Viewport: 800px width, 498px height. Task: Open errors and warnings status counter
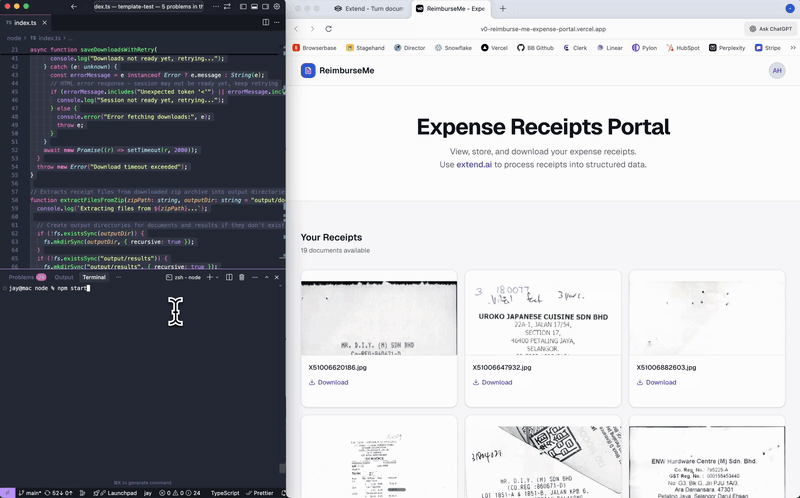click(x=180, y=493)
